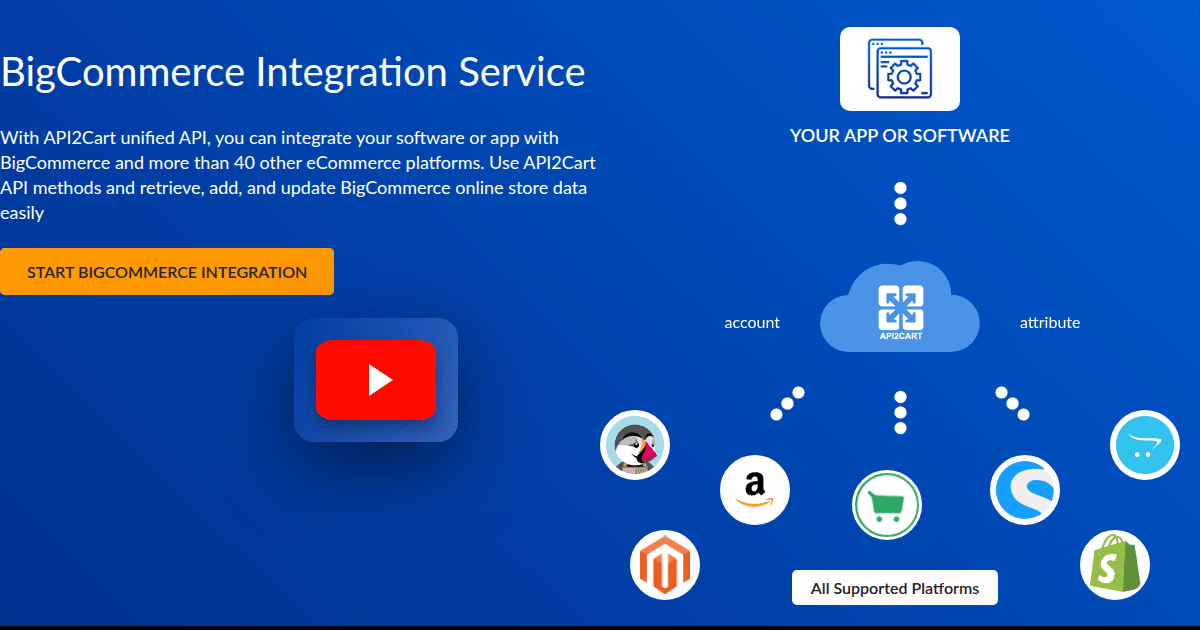Screen dimensions: 1200x630
Task: Click the 'YOUR APP OR SOFTWARE' label
Action: 900,136
